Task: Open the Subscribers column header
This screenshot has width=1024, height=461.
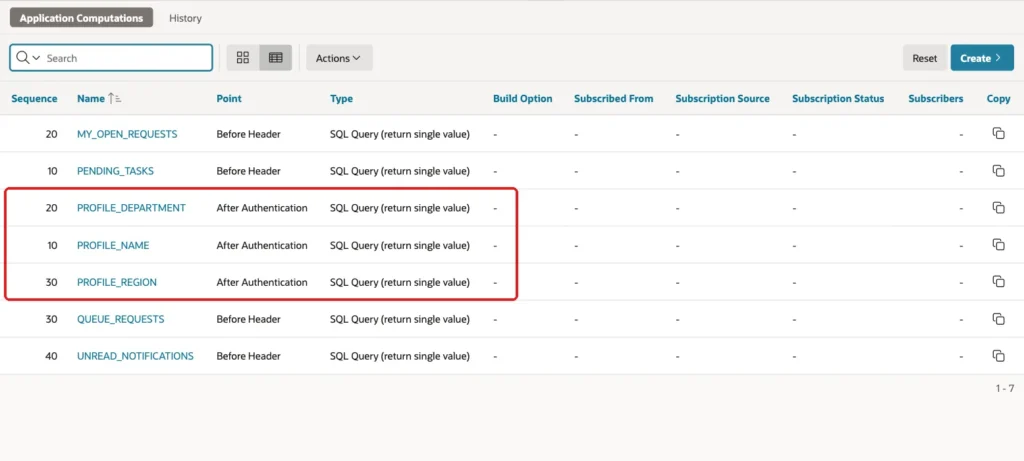Action: pos(935,99)
